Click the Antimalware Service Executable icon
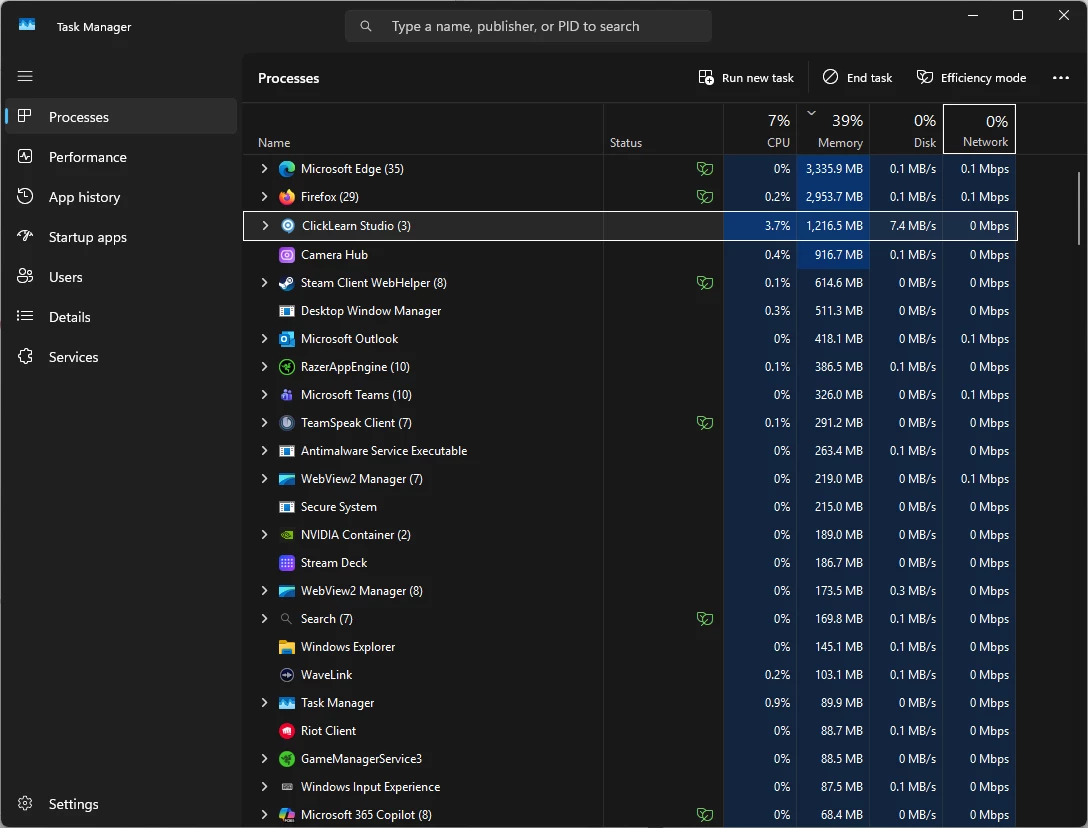The width and height of the screenshot is (1088, 828). tap(287, 451)
